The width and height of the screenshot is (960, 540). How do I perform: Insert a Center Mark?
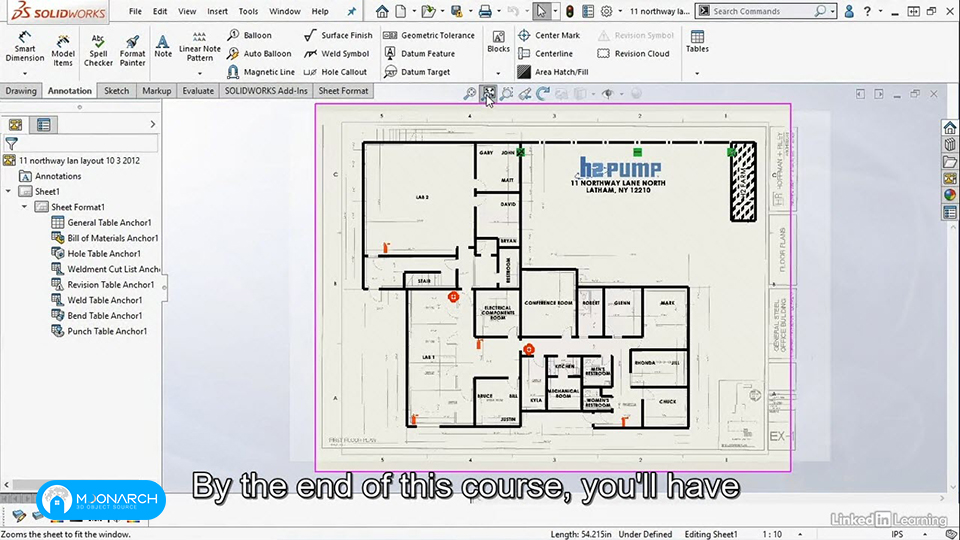tap(549, 36)
